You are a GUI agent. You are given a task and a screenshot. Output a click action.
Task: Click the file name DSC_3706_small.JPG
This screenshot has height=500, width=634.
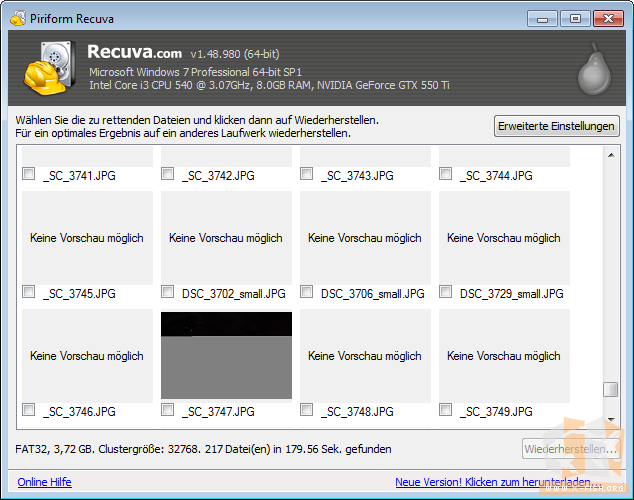click(373, 294)
